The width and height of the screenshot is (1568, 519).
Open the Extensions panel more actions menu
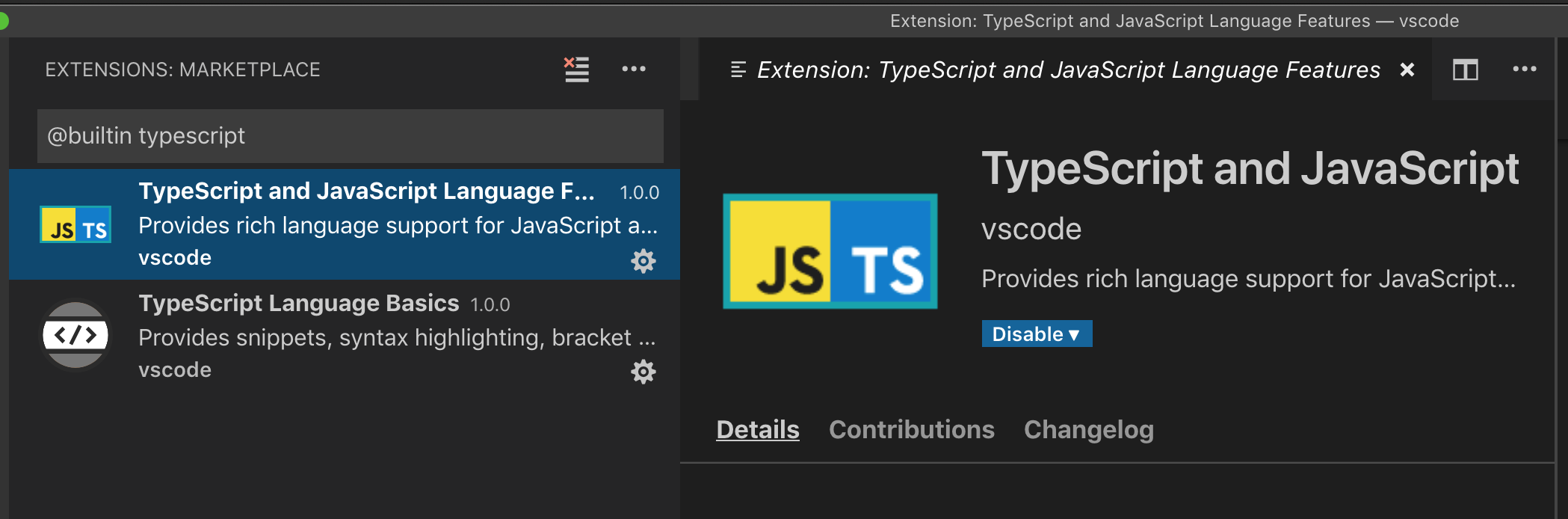[634, 70]
